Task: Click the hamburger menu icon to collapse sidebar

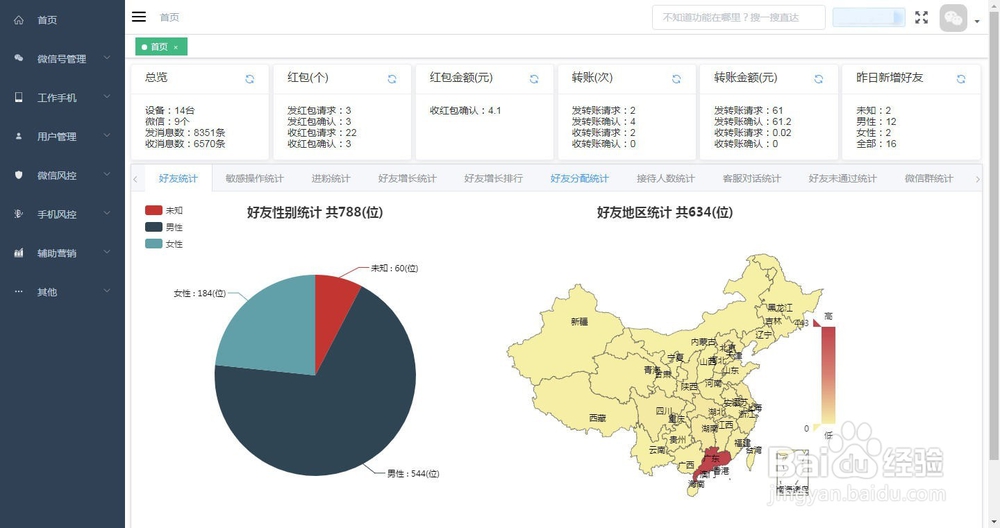Action: pos(139,17)
